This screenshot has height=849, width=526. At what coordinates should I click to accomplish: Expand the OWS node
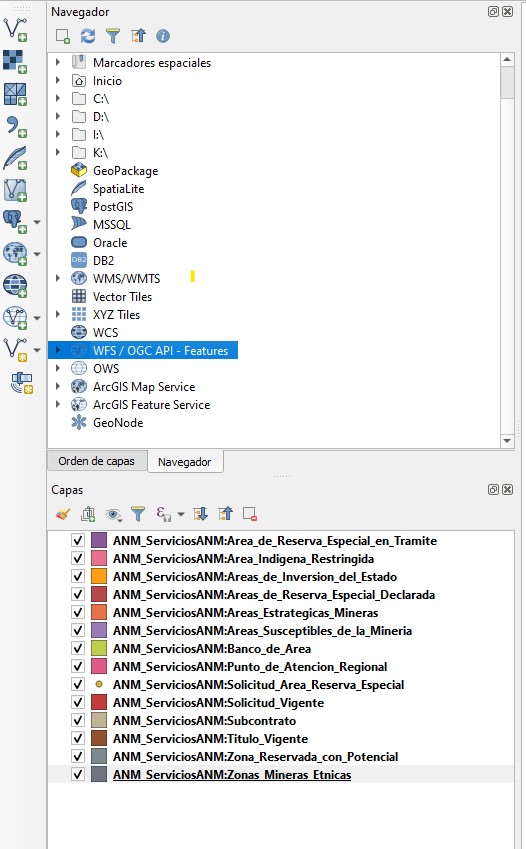click(58, 368)
